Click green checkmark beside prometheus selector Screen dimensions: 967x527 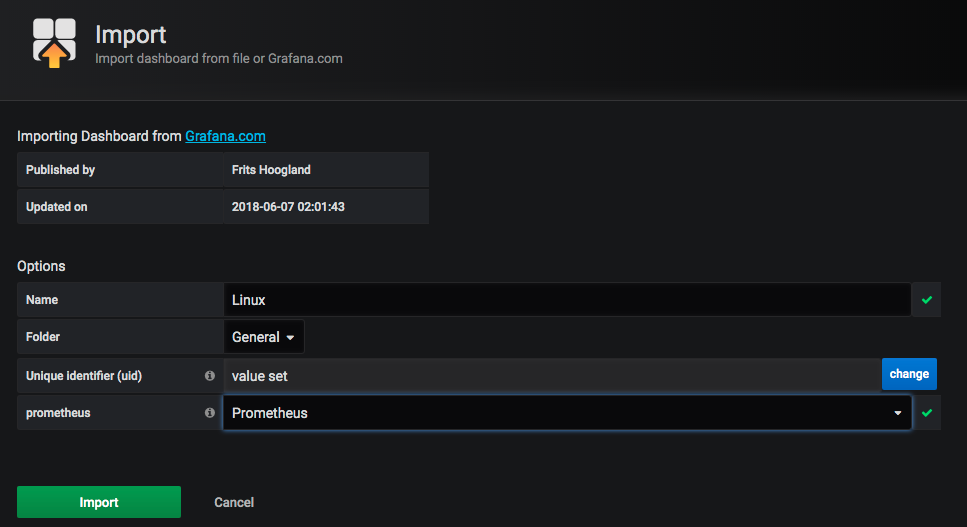pyautogui.click(x=926, y=413)
